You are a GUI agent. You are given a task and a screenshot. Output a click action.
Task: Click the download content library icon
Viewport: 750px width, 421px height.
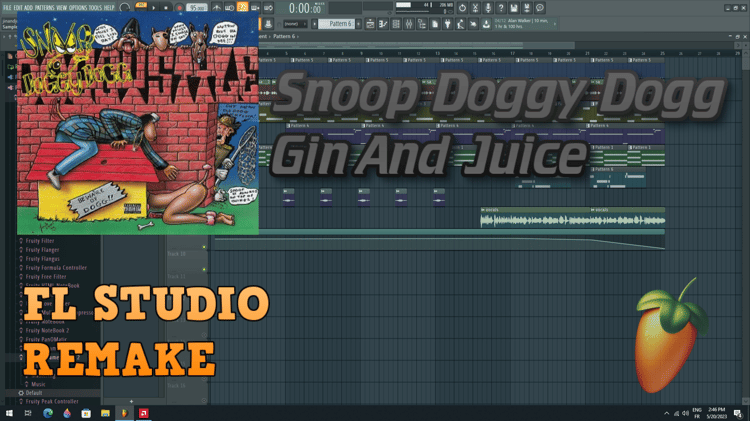[486, 24]
